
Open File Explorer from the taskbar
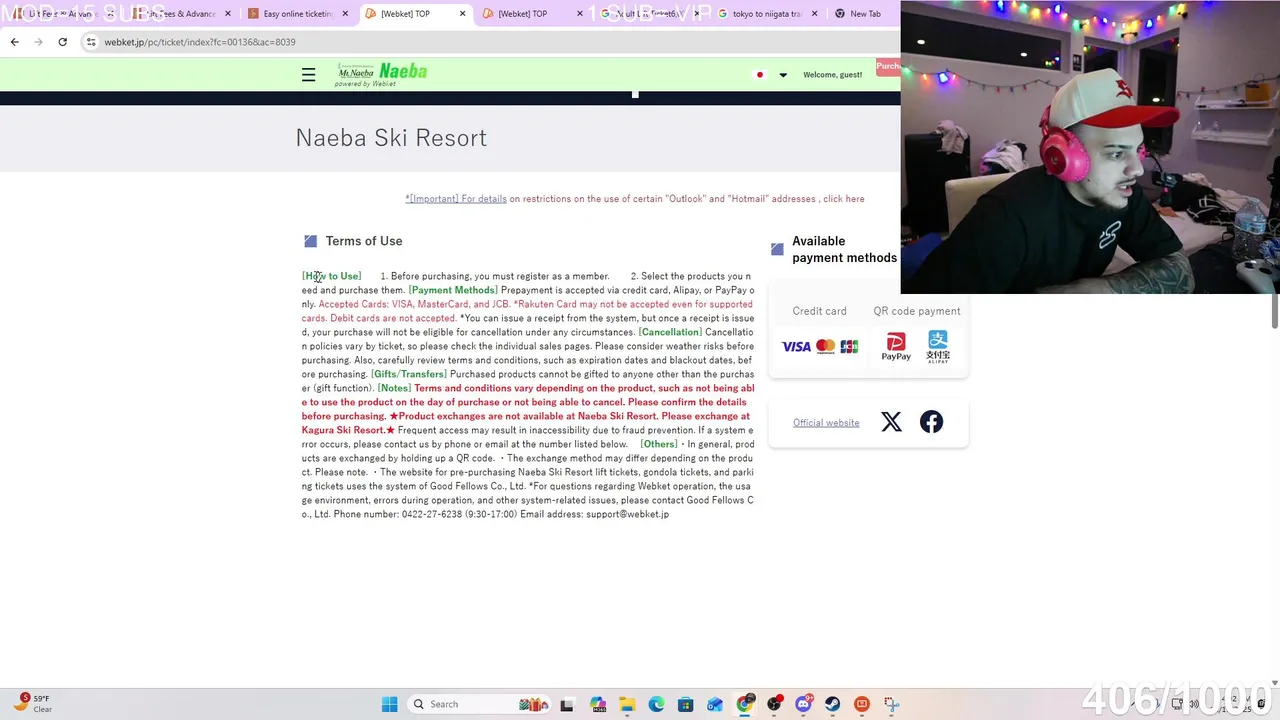point(627,704)
